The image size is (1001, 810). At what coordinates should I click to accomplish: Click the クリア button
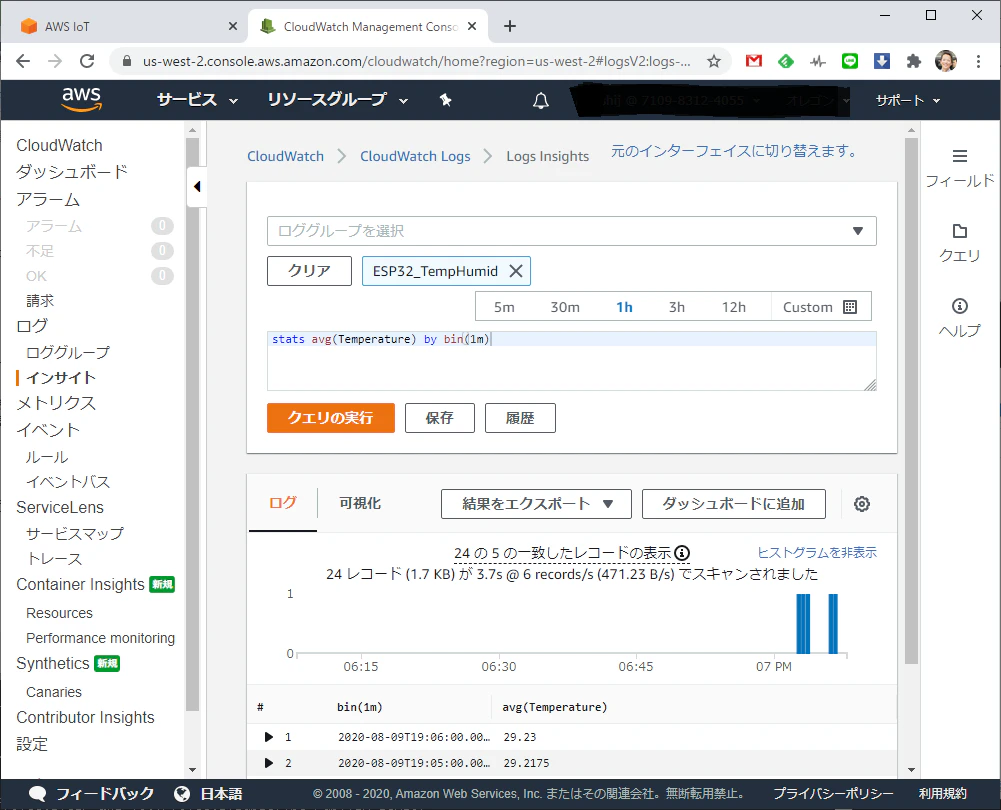tap(309, 271)
